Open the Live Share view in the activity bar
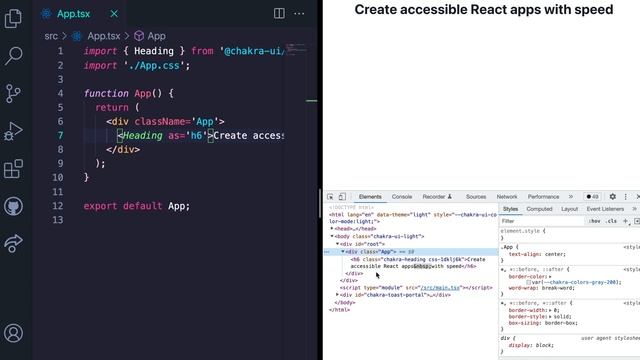The width and height of the screenshot is (640, 360). click(13, 244)
